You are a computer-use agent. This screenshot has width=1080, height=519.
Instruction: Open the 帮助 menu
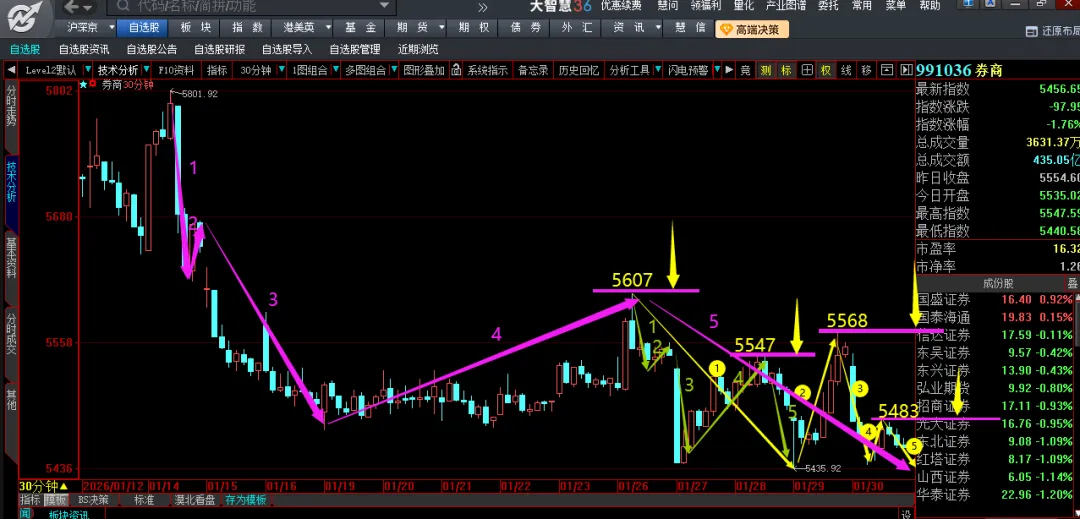pos(930,6)
